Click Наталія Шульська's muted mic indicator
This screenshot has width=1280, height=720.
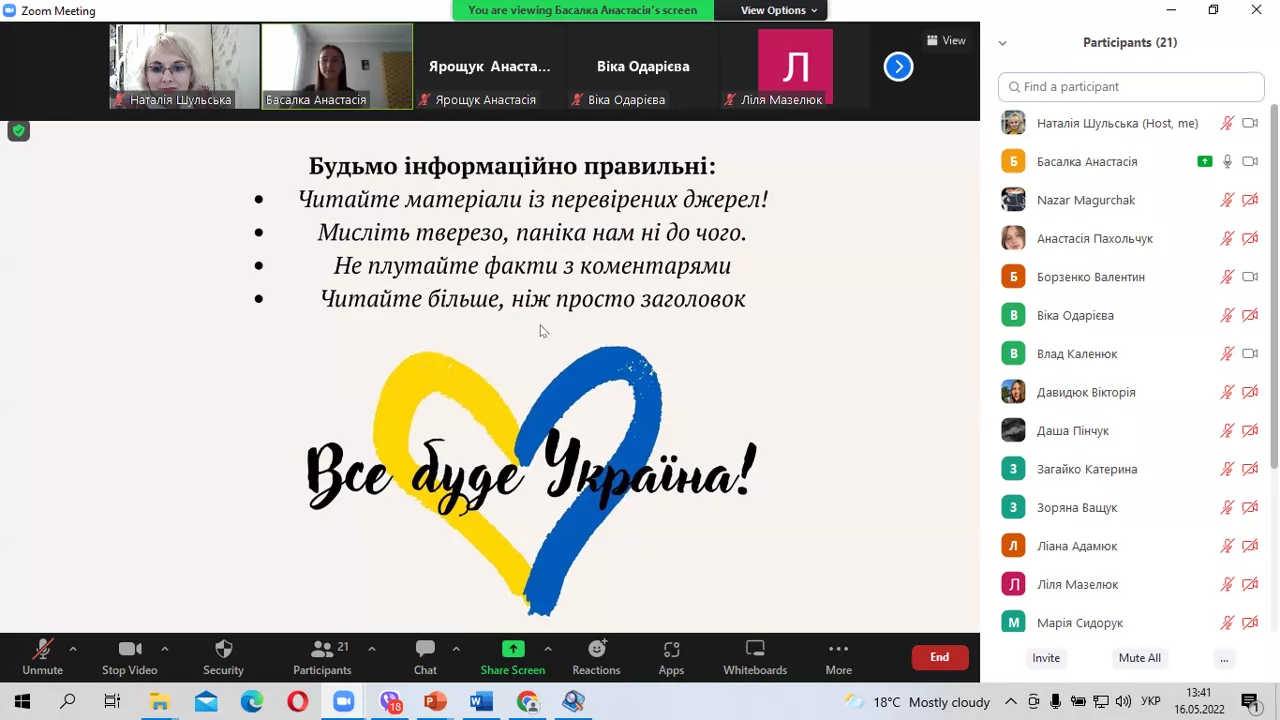[x=1227, y=123]
